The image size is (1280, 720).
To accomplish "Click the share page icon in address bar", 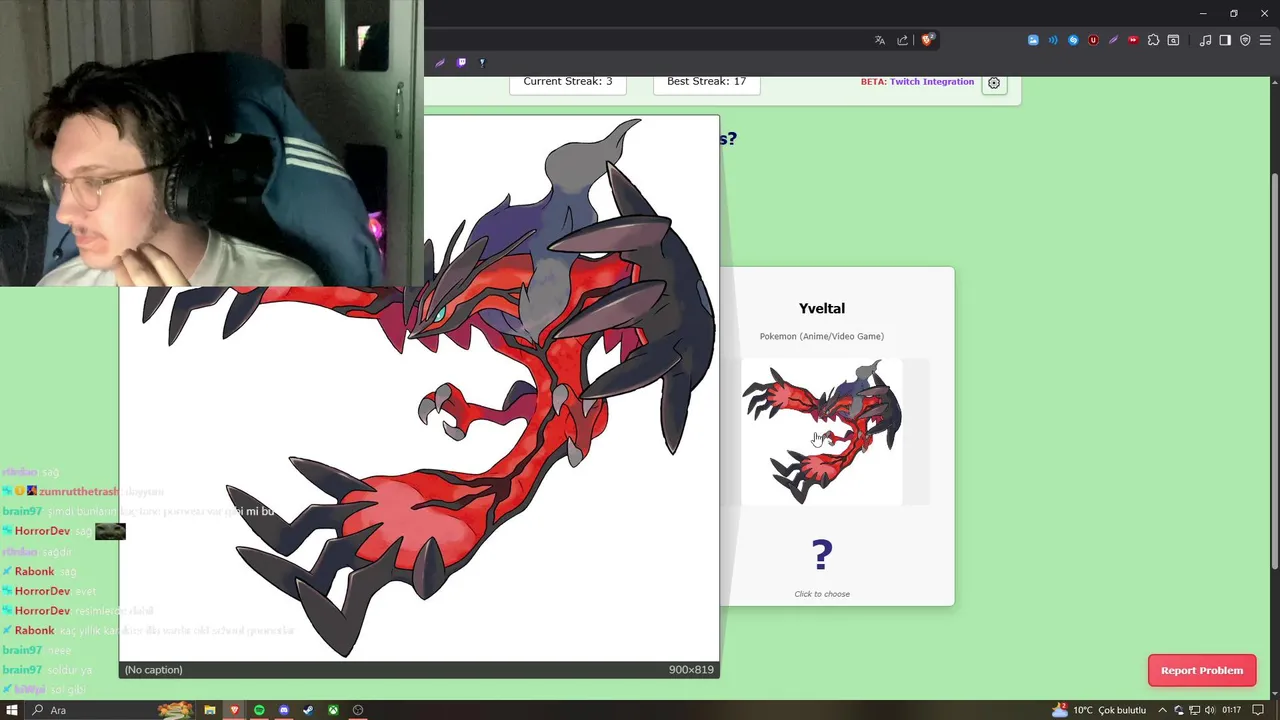I will [x=903, y=40].
